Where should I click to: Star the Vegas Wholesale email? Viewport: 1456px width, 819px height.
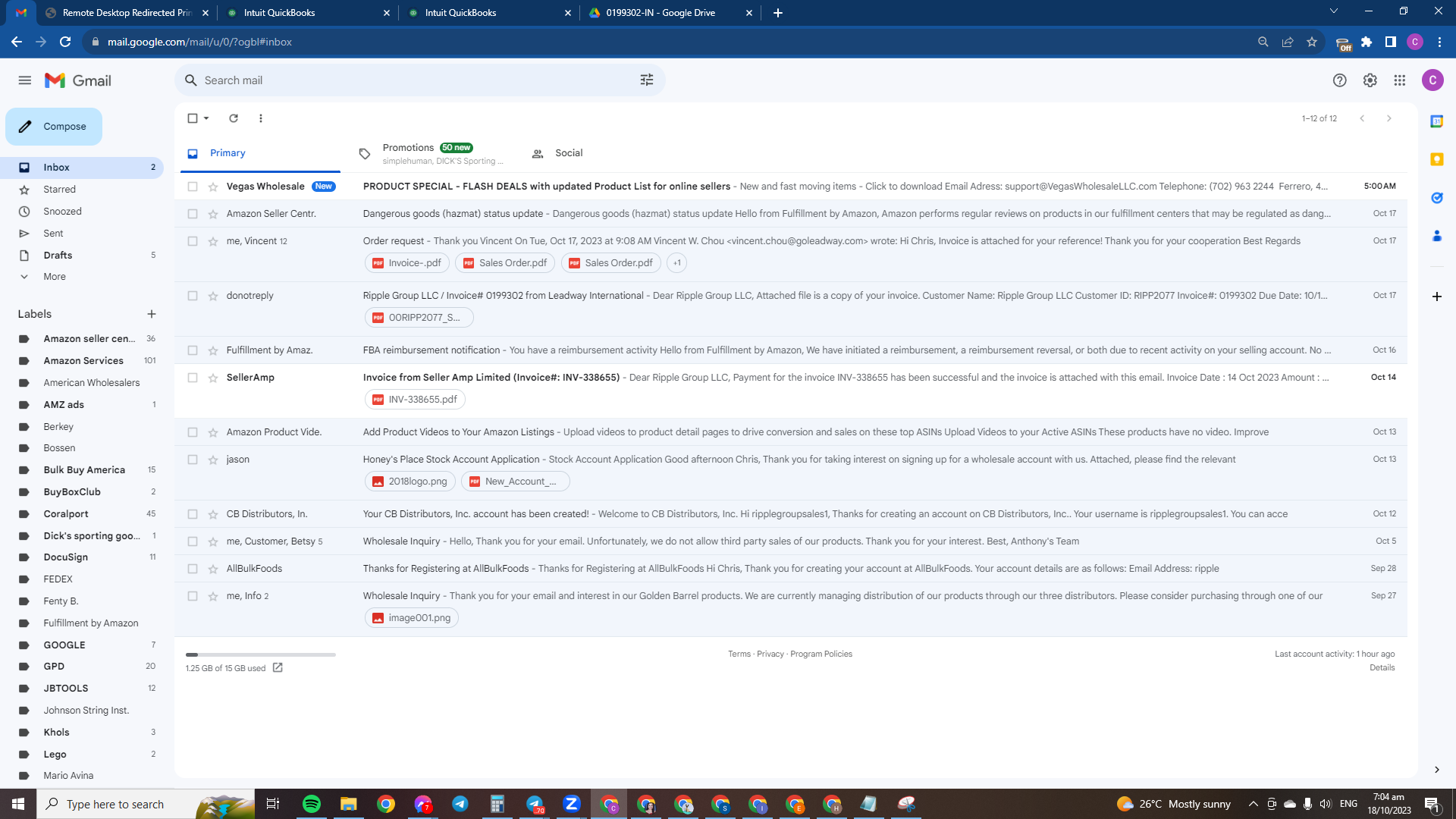tap(213, 187)
